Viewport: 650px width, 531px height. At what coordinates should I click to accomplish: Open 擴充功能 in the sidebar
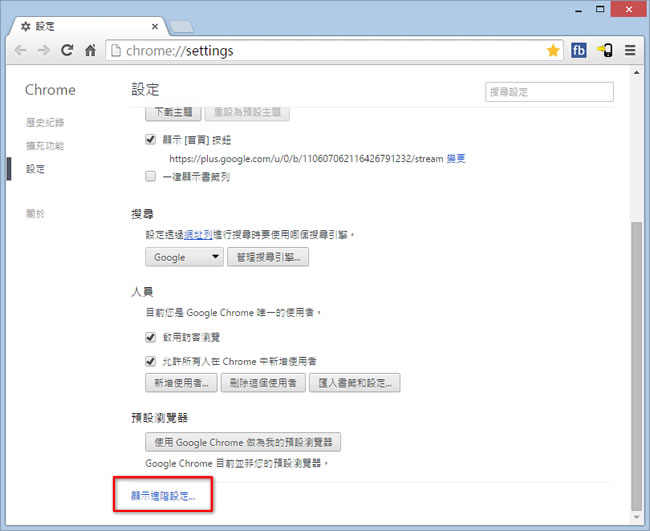tap(45, 145)
